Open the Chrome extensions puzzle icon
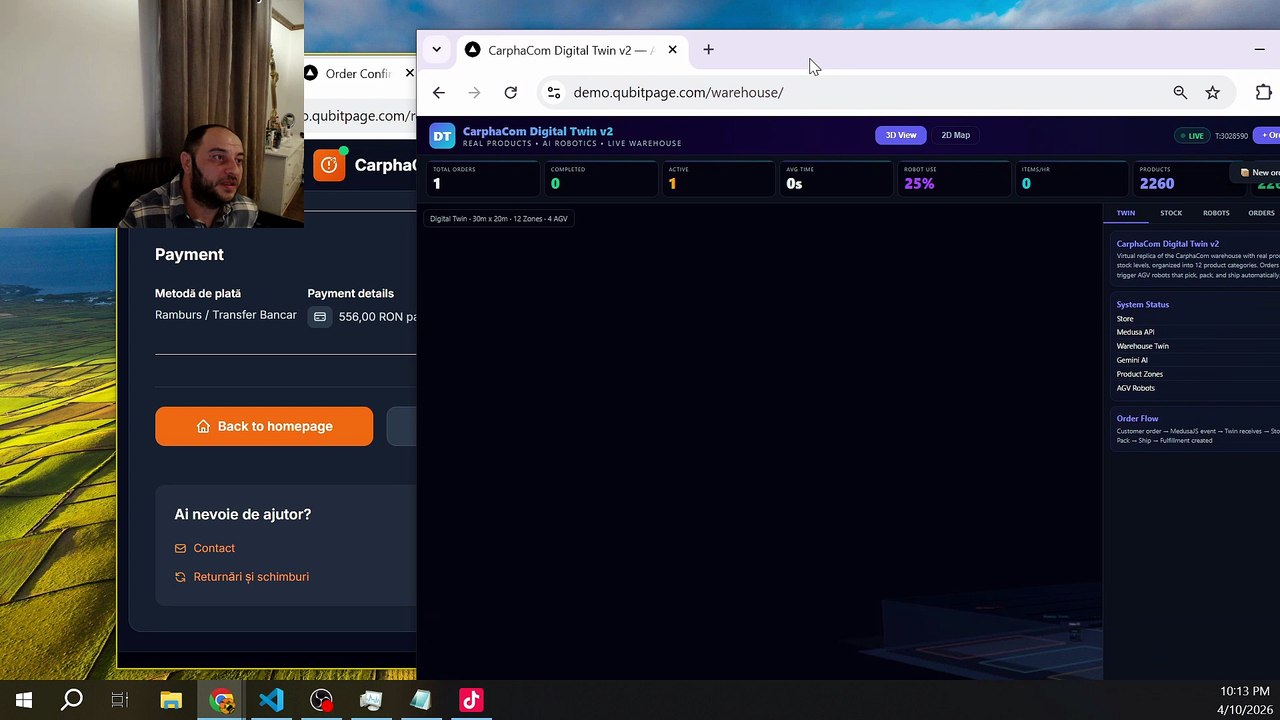Viewport: 1280px width, 720px height. (x=1263, y=92)
